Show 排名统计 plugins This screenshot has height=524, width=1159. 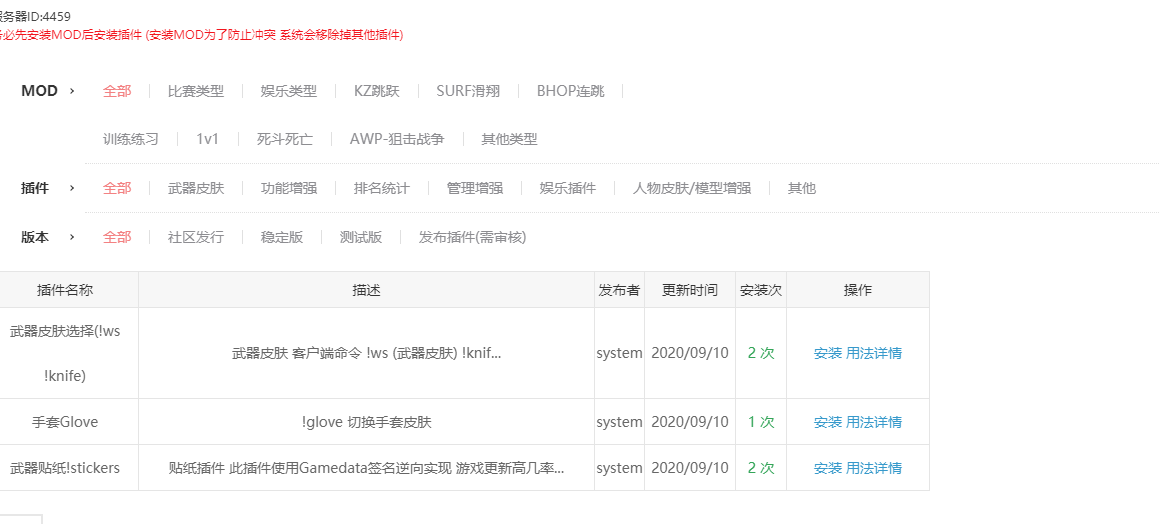(381, 188)
